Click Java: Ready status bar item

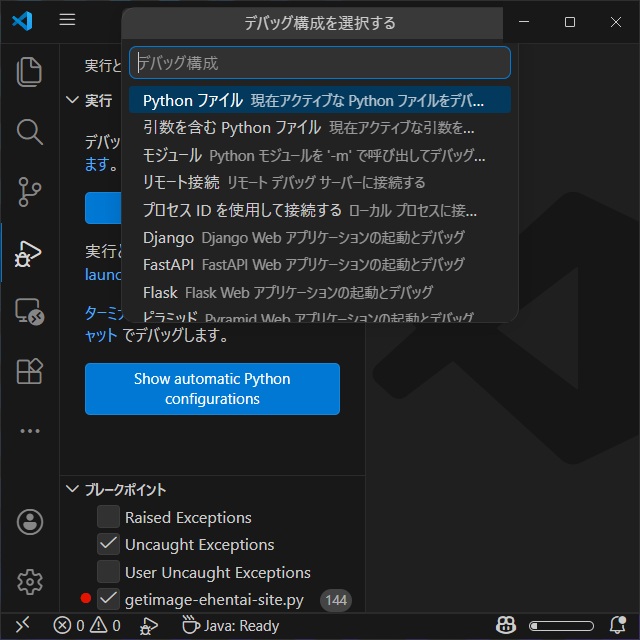[x=231, y=626]
